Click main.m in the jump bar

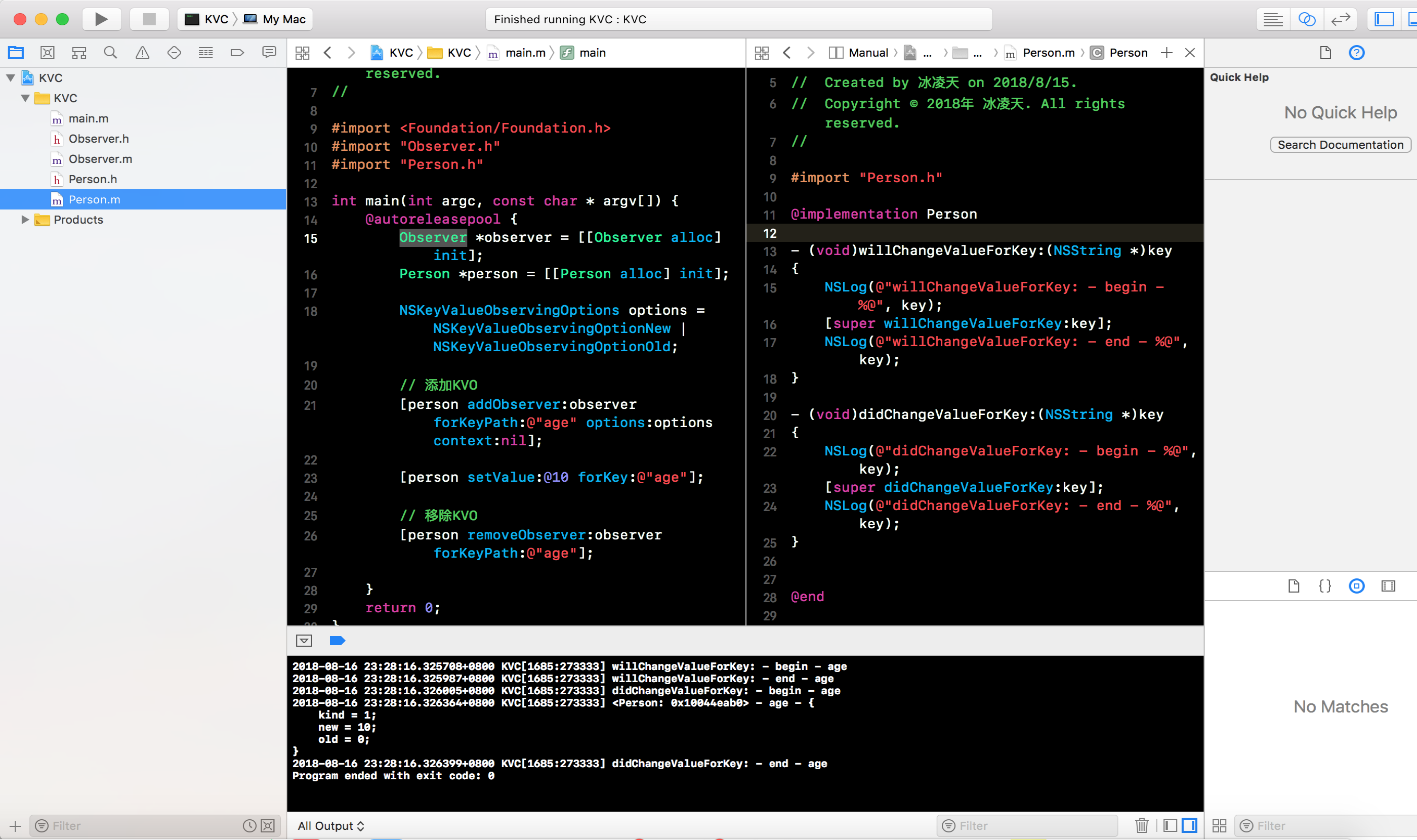point(524,53)
